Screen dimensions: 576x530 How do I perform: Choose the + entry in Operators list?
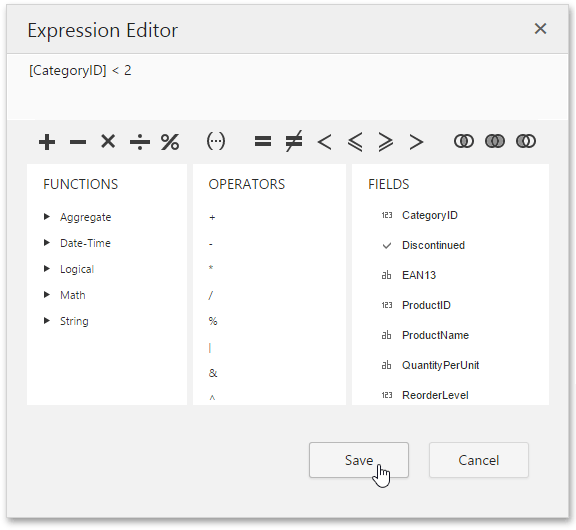pos(212,217)
